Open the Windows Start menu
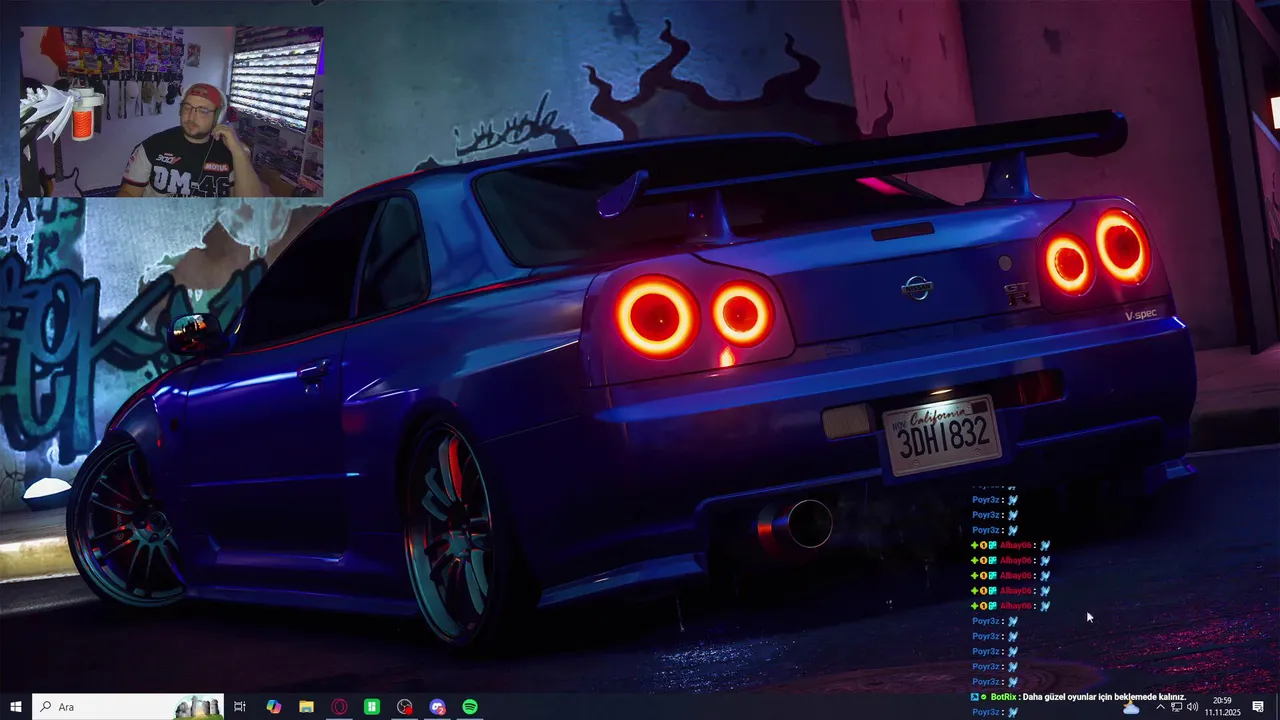Image resolution: width=1280 pixels, height=720 pixels. [x=16, y=707]
